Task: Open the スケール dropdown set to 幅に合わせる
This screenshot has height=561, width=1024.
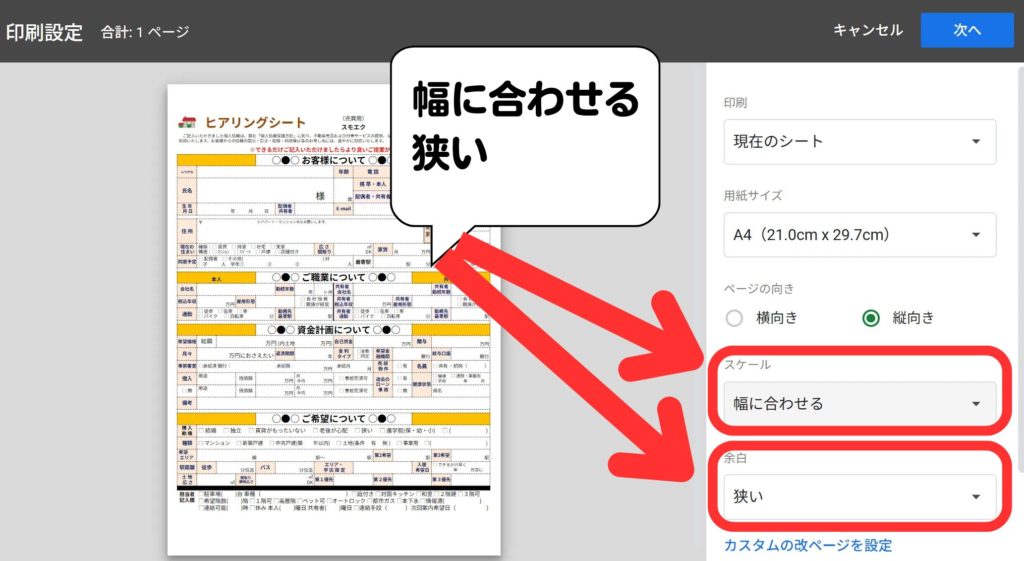Action: pyautogui.click(x=858, y=404)
